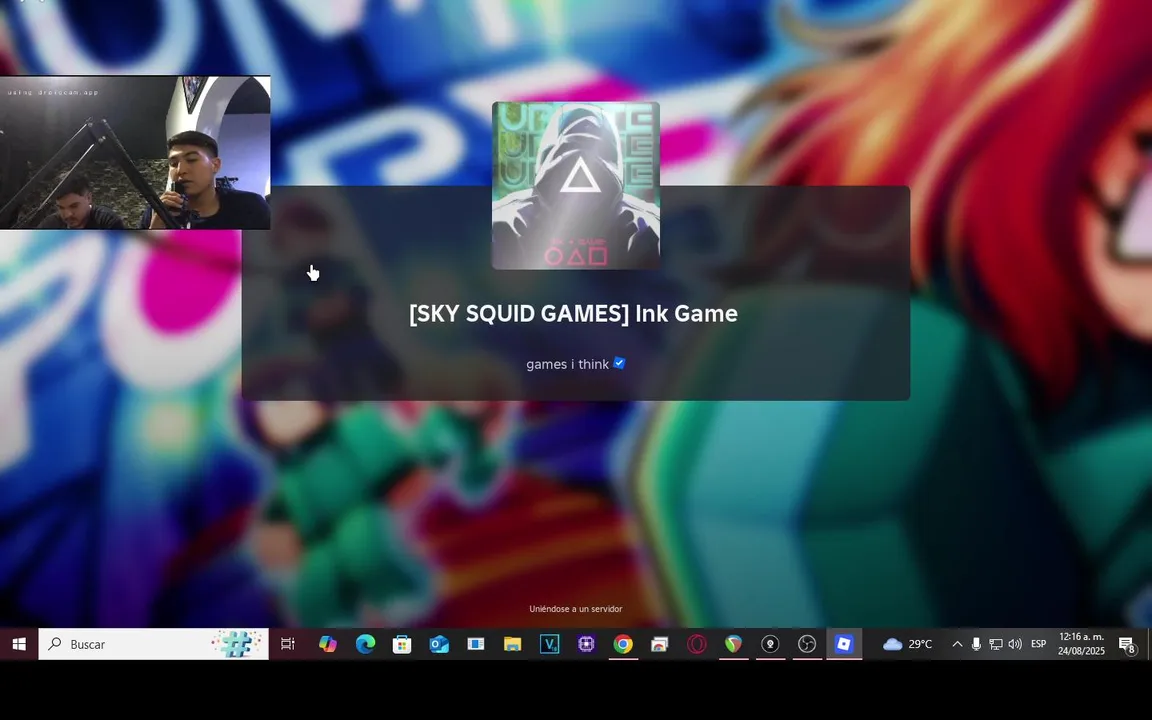Viewport: 1152px width, 720px height.
Task: Click the Buscar search box
Action: tap(154, 644)
